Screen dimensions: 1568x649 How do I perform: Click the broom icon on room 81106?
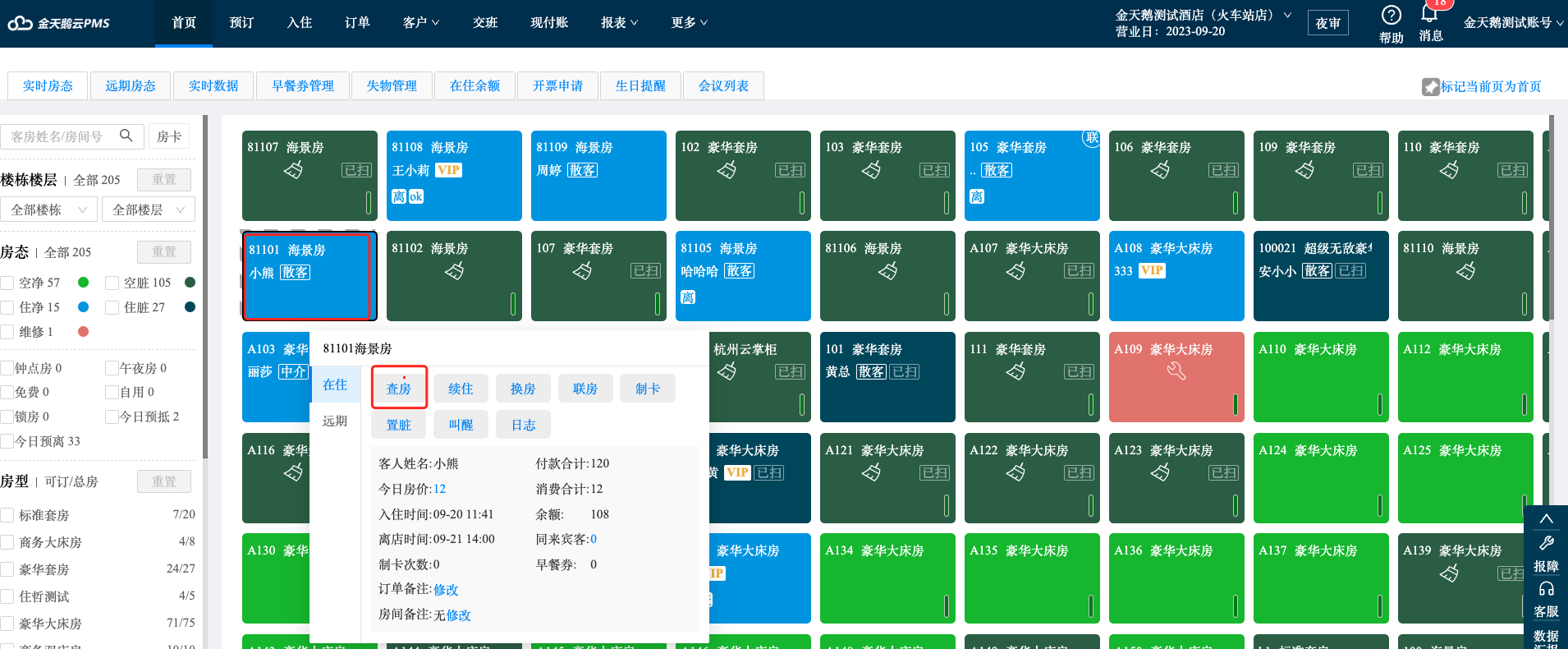887,270
